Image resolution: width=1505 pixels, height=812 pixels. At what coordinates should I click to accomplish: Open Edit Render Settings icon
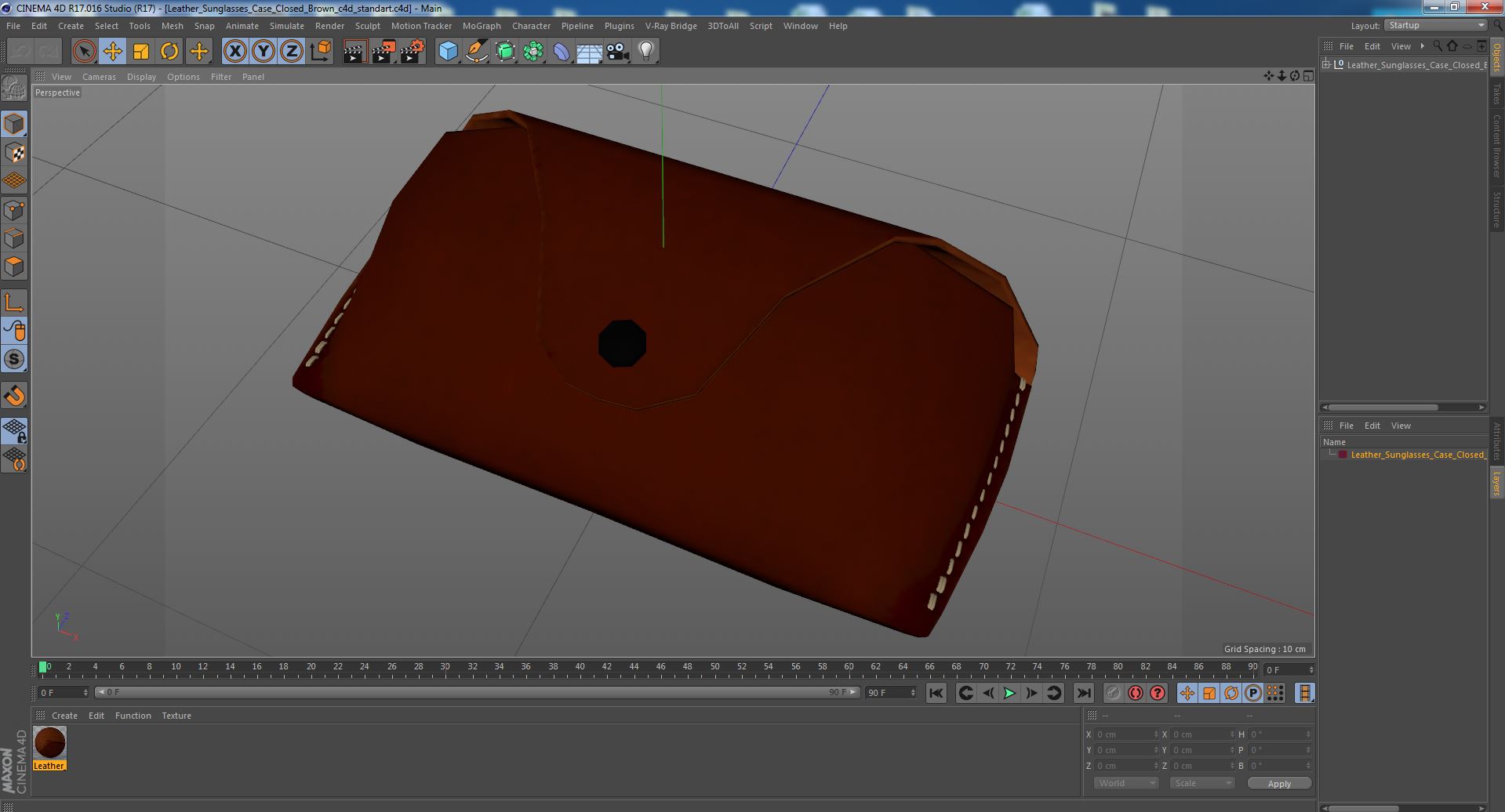point(413,52)
